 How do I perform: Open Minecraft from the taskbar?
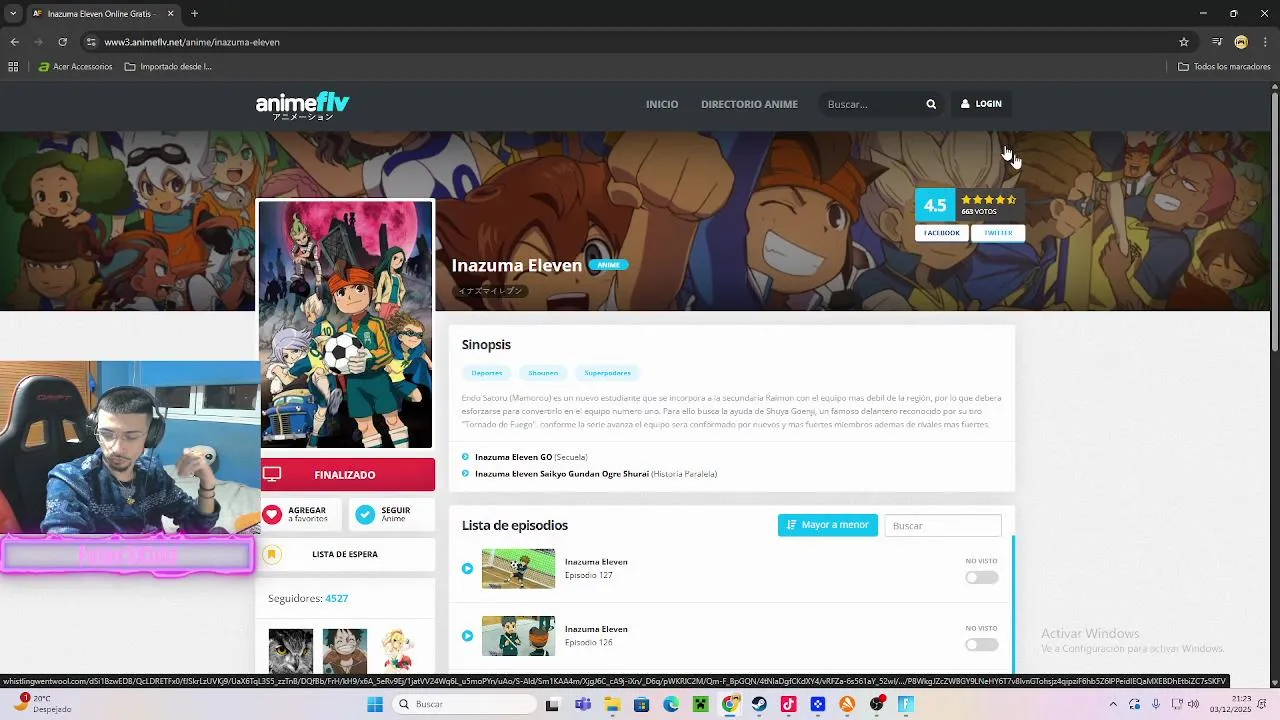point(700,704)
